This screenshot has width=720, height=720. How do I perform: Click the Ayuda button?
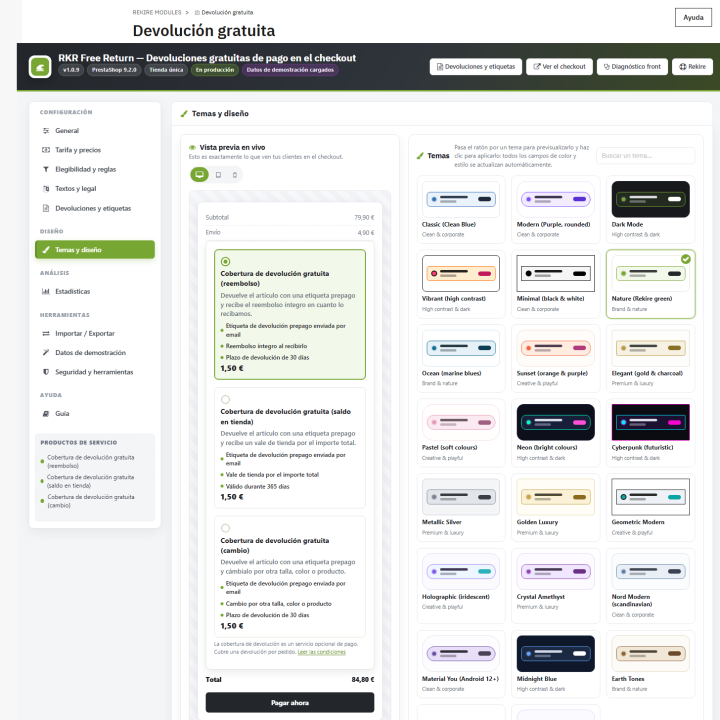pos(693,17)
